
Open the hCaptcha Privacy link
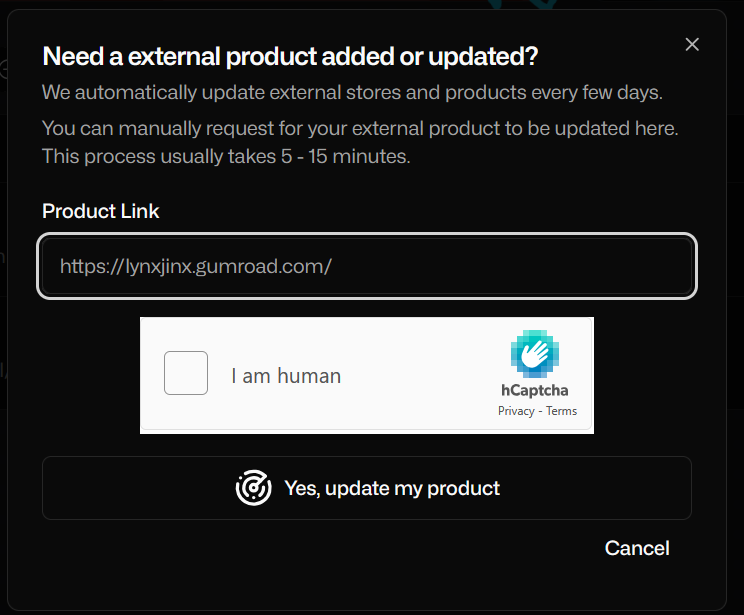click(516, 411)
